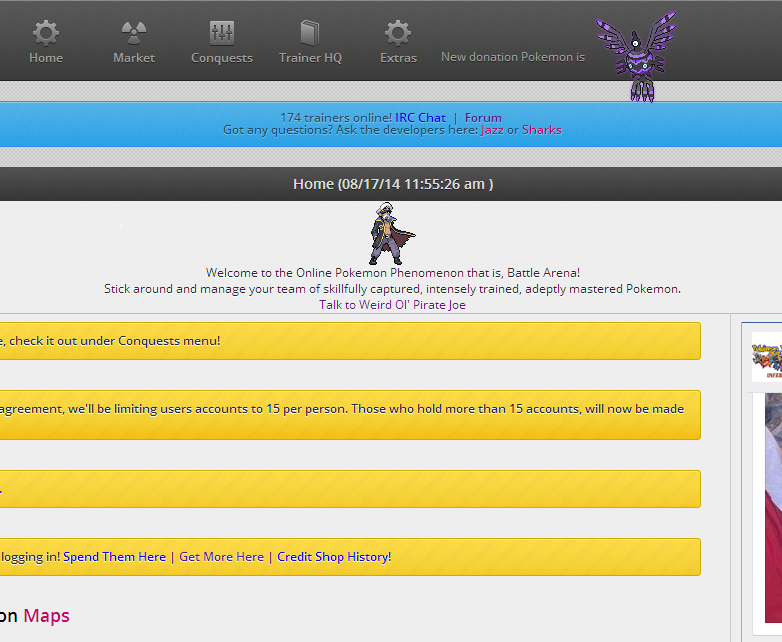This screenshot has width=782, height=642.
Task: Open the Extras menu label
Action: click(398, 58)
